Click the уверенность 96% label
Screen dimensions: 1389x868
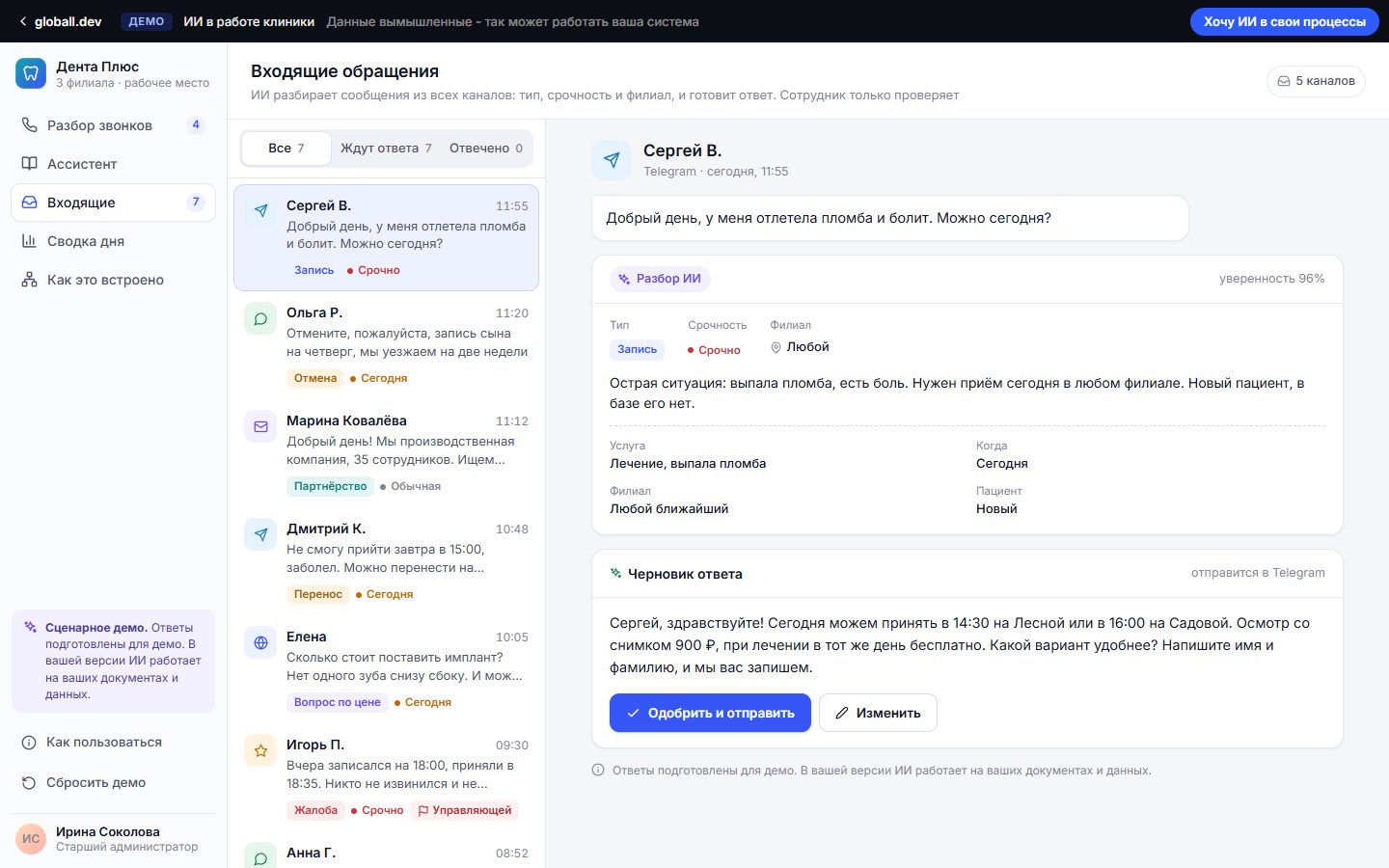click(x=1271, y=279)
